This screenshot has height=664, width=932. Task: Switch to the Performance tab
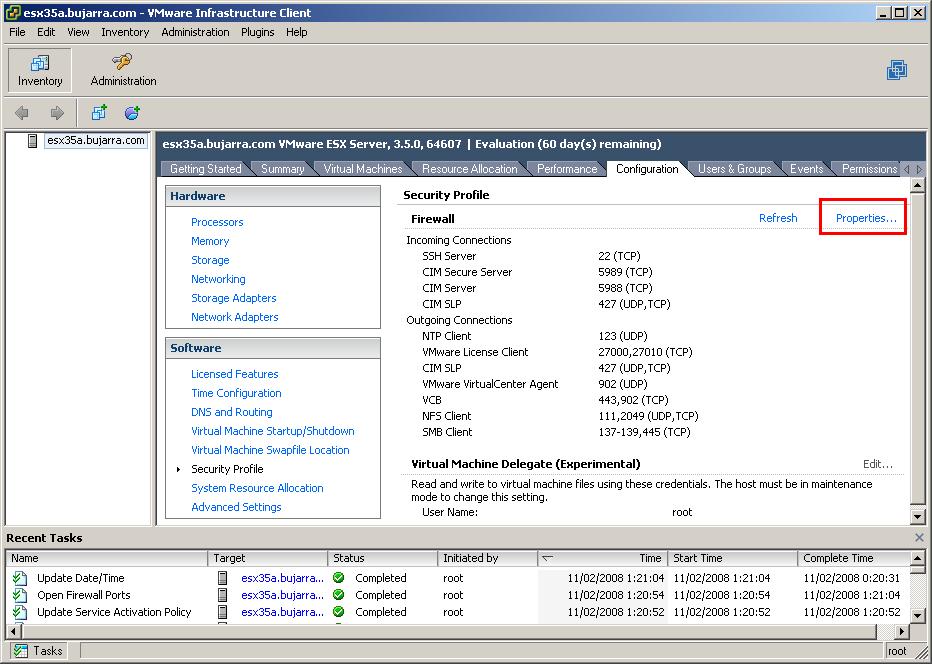coord(567,169)
